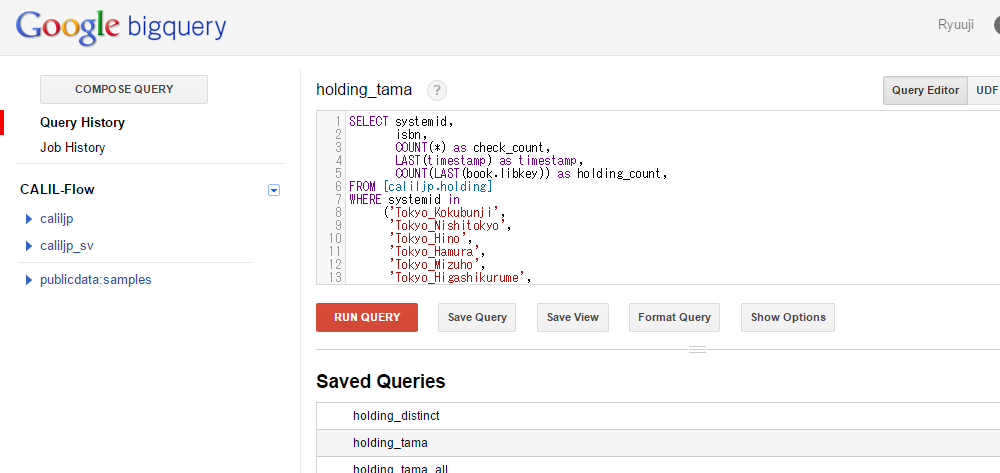Expand the caliljp dataset
1000x473 pixels.
click(28, 219)
